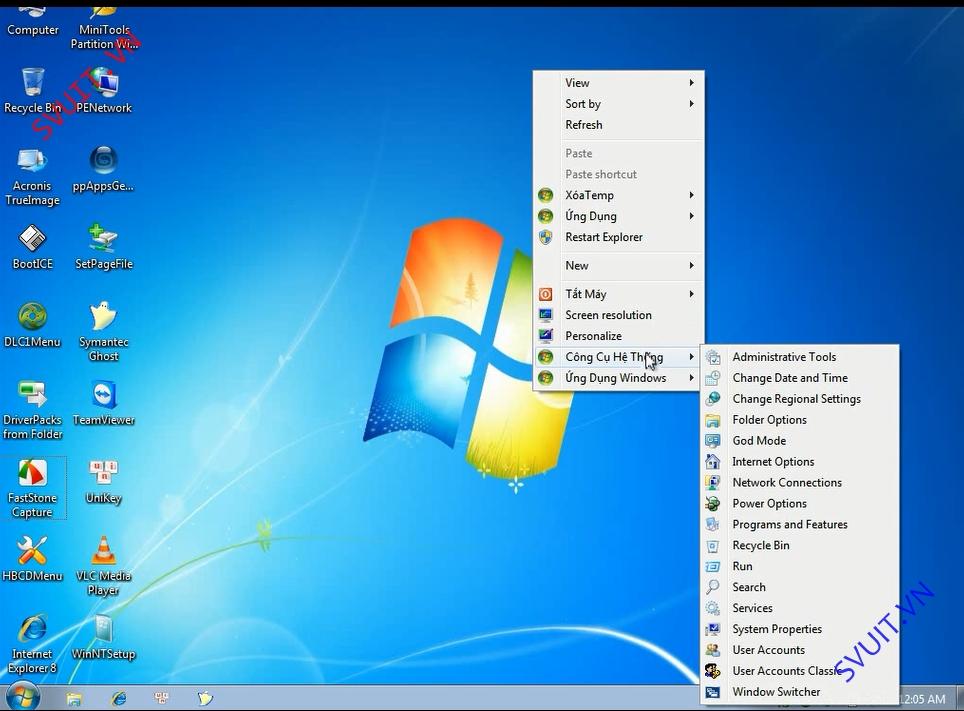Open Network Connections from submenu
The image size is (964, 711).
pos(800,482)
